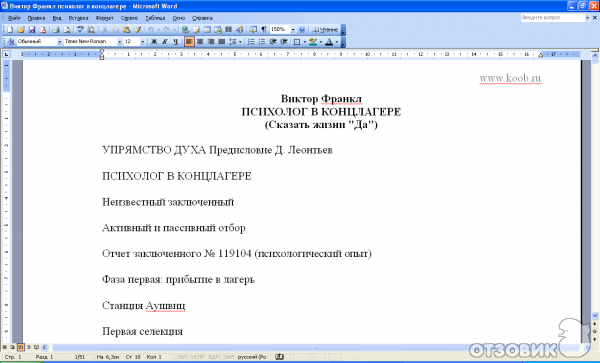The image size is (600, 363).
Task: Insert a Microsoft Excel worksheet
Action: point(218,29)
